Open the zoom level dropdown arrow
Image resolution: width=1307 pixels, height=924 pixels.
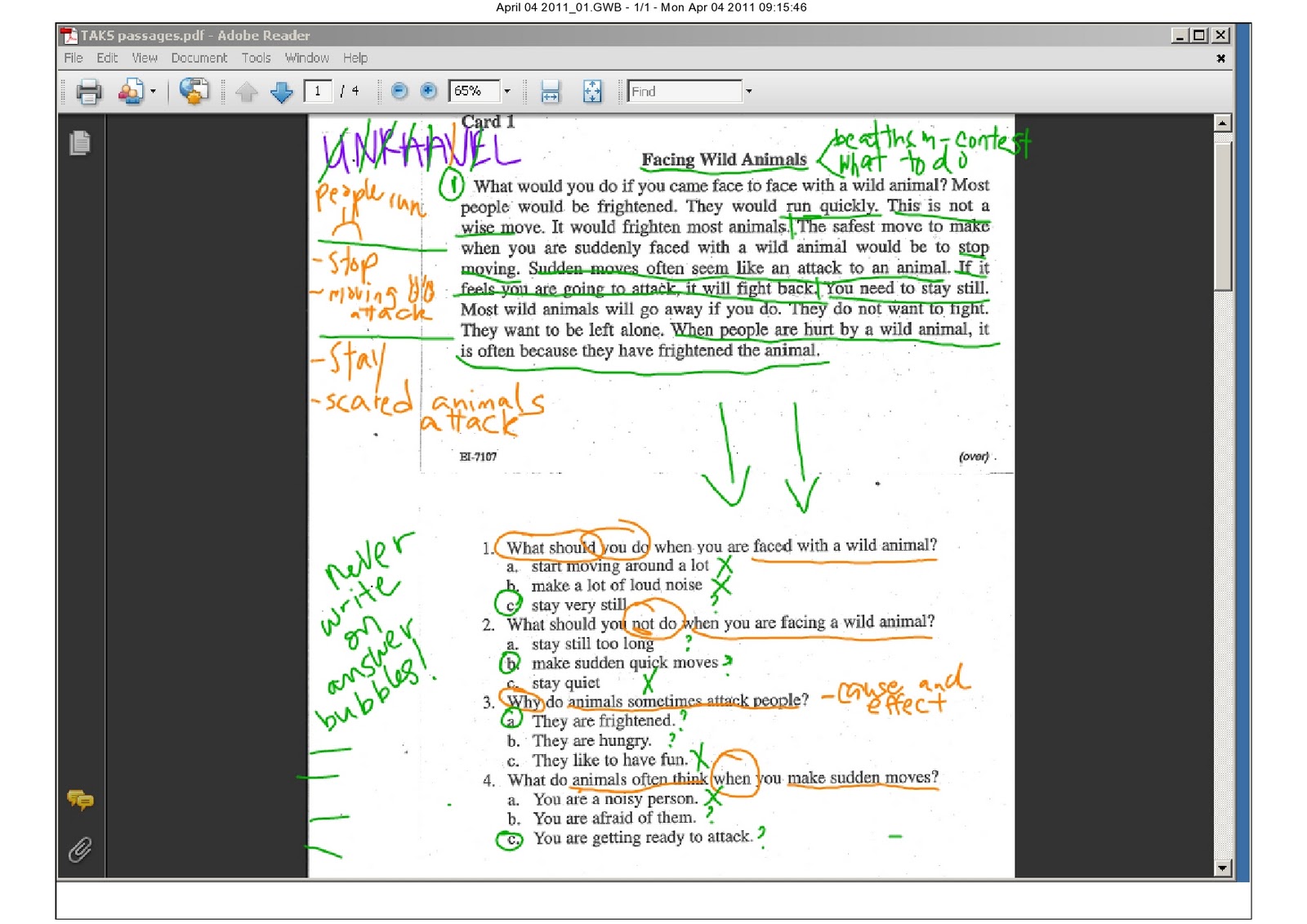506,91
